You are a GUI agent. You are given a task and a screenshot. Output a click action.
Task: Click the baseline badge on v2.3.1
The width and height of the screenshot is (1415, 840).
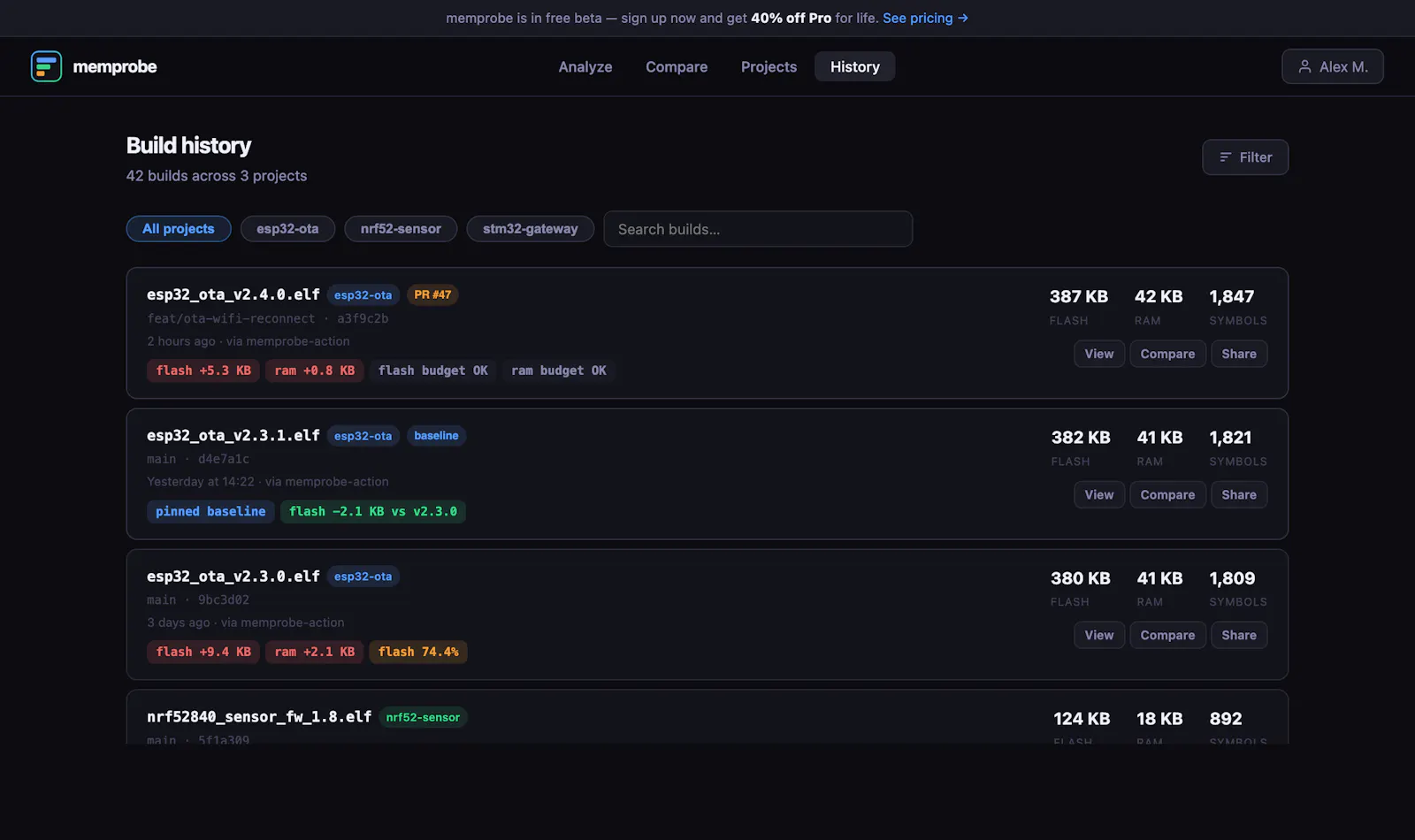pyautogui.click(x=436, y=435)
